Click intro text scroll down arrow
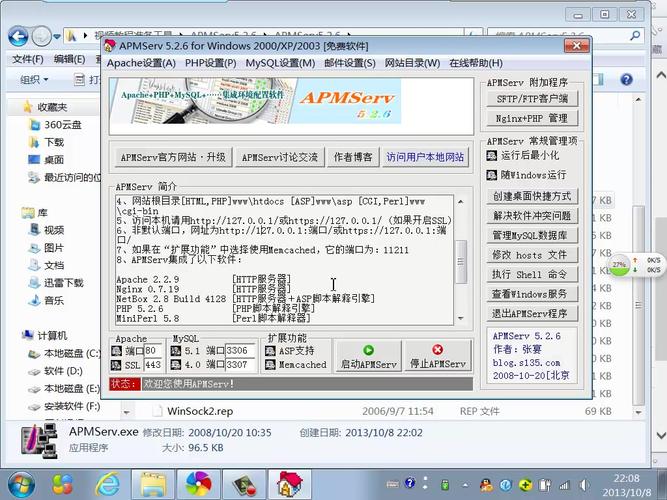Viewport: 667px width, 500px height. [461, 318]
